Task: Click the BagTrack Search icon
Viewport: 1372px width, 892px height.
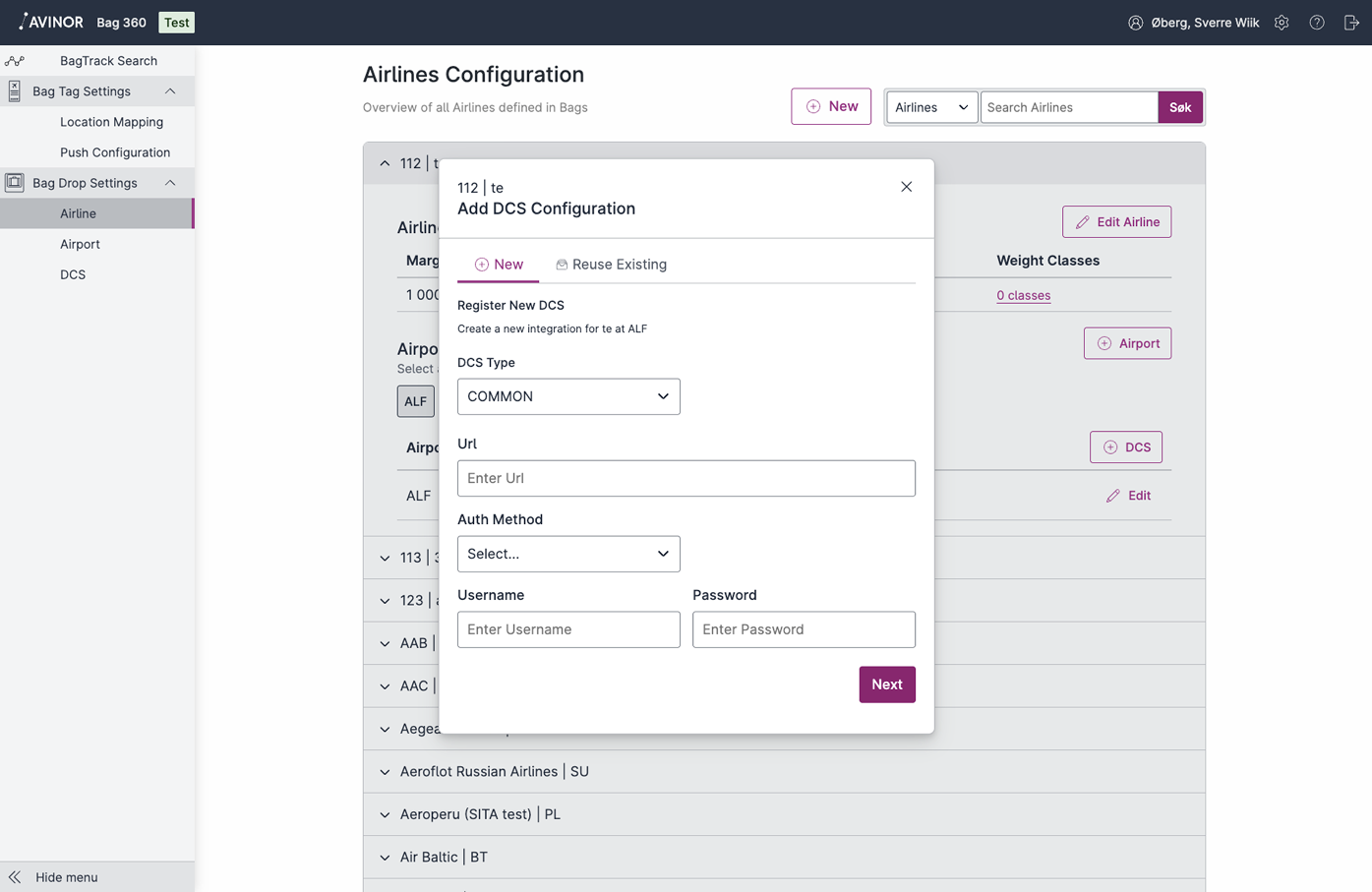Action: pos(15,61)
